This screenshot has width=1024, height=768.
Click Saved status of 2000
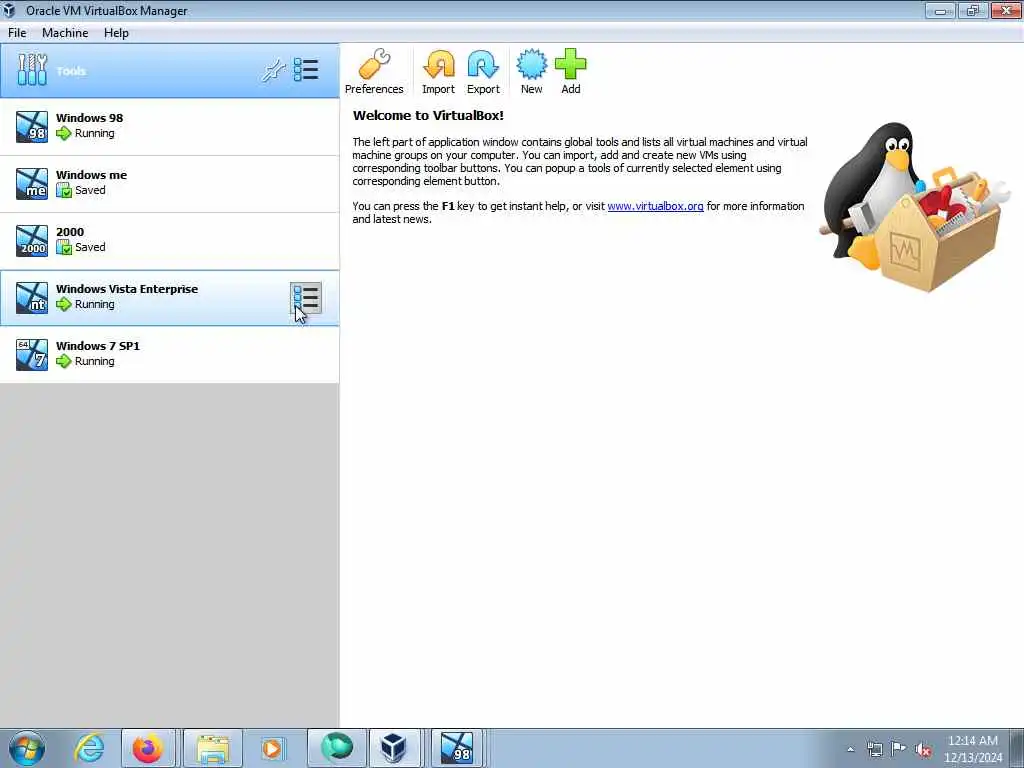[90, 248]
